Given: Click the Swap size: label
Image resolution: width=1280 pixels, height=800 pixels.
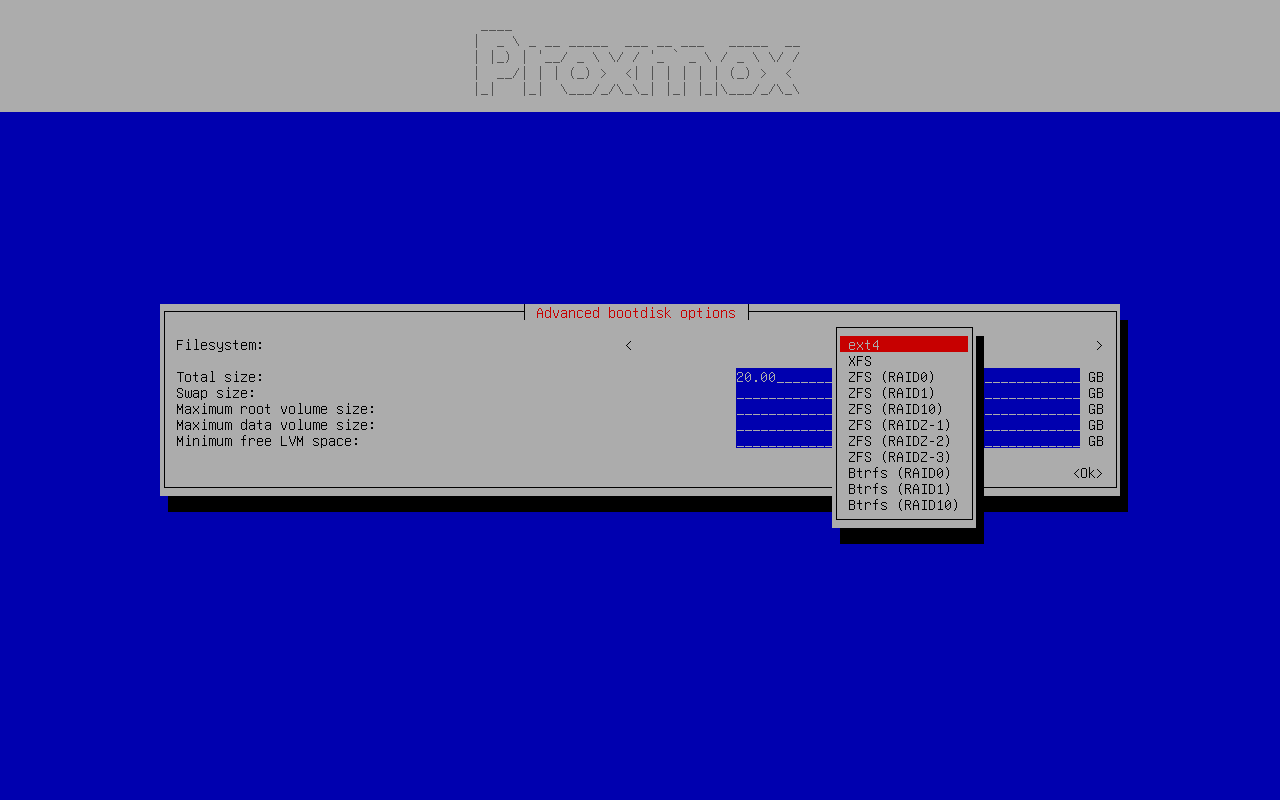Looking at the screenshot, I should click(x=216, y=393).
